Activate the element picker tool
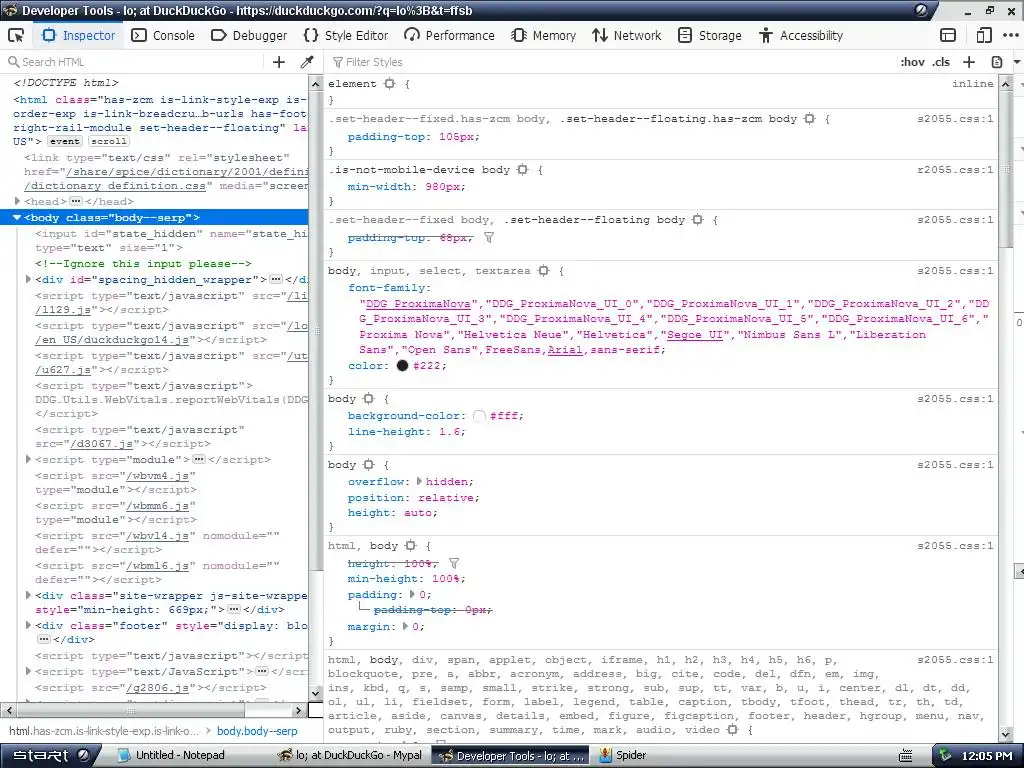1024x768 pixels. coord(16,35)
